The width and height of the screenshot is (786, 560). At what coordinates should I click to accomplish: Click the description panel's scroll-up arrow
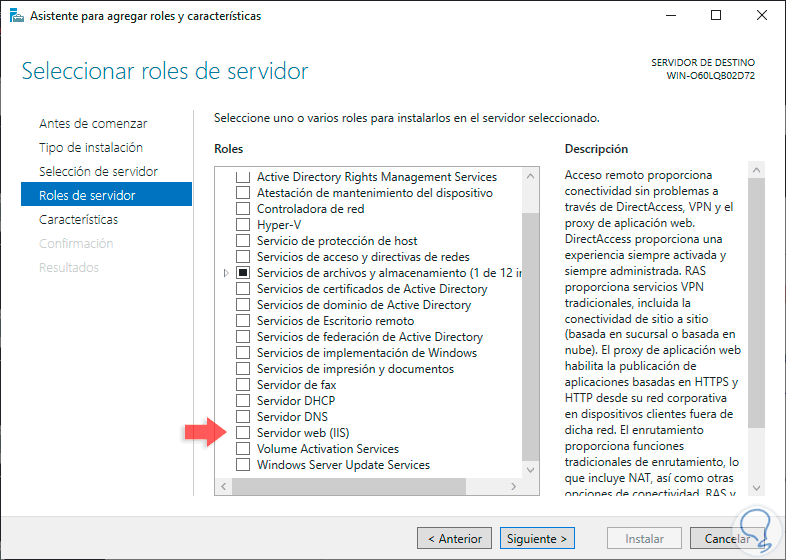click(757, 175)
